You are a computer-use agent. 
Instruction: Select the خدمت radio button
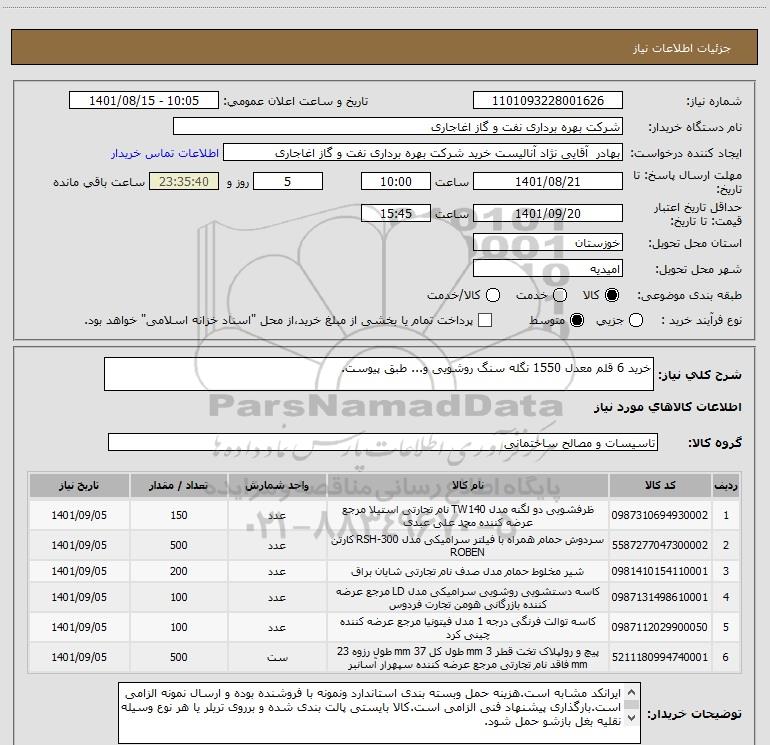pyautogui.click(x=560, y=295)
